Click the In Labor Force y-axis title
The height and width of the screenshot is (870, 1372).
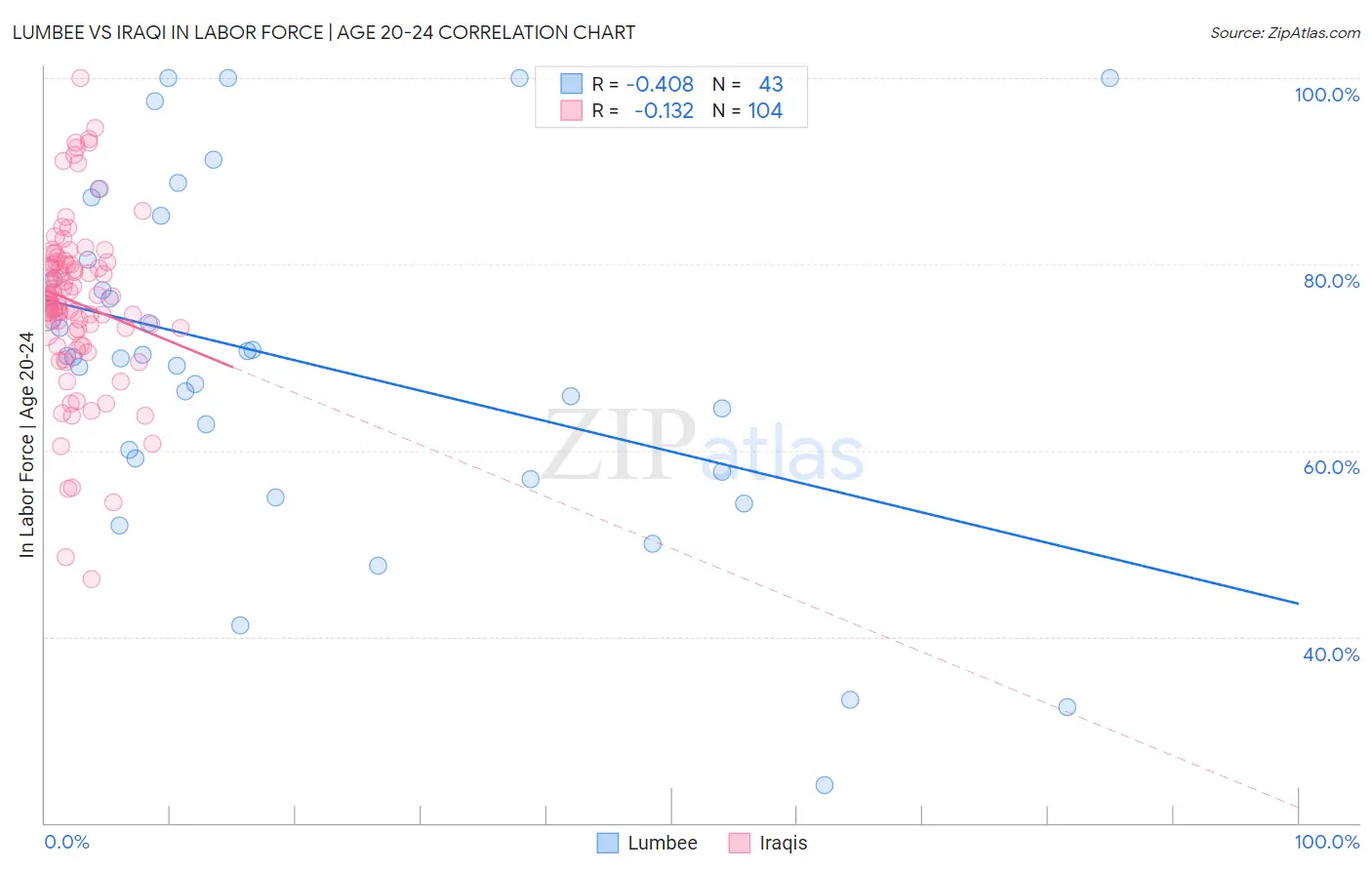(26, 445)
